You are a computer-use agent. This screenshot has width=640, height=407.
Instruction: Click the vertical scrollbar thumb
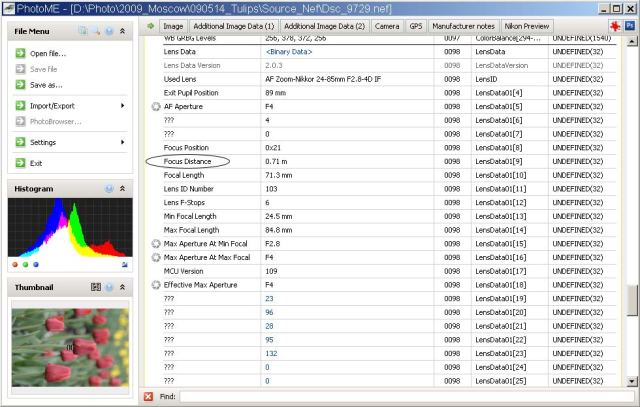631,300
